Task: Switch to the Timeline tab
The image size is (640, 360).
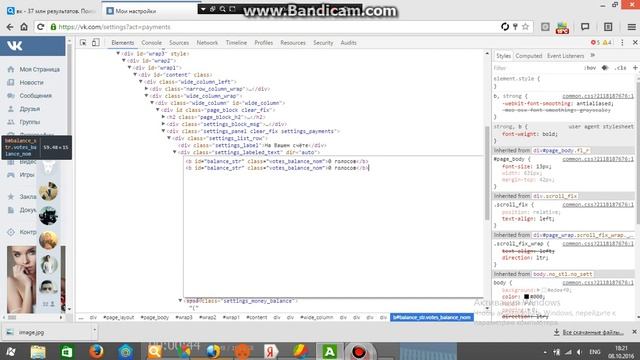Action: [x=236, y=42]
